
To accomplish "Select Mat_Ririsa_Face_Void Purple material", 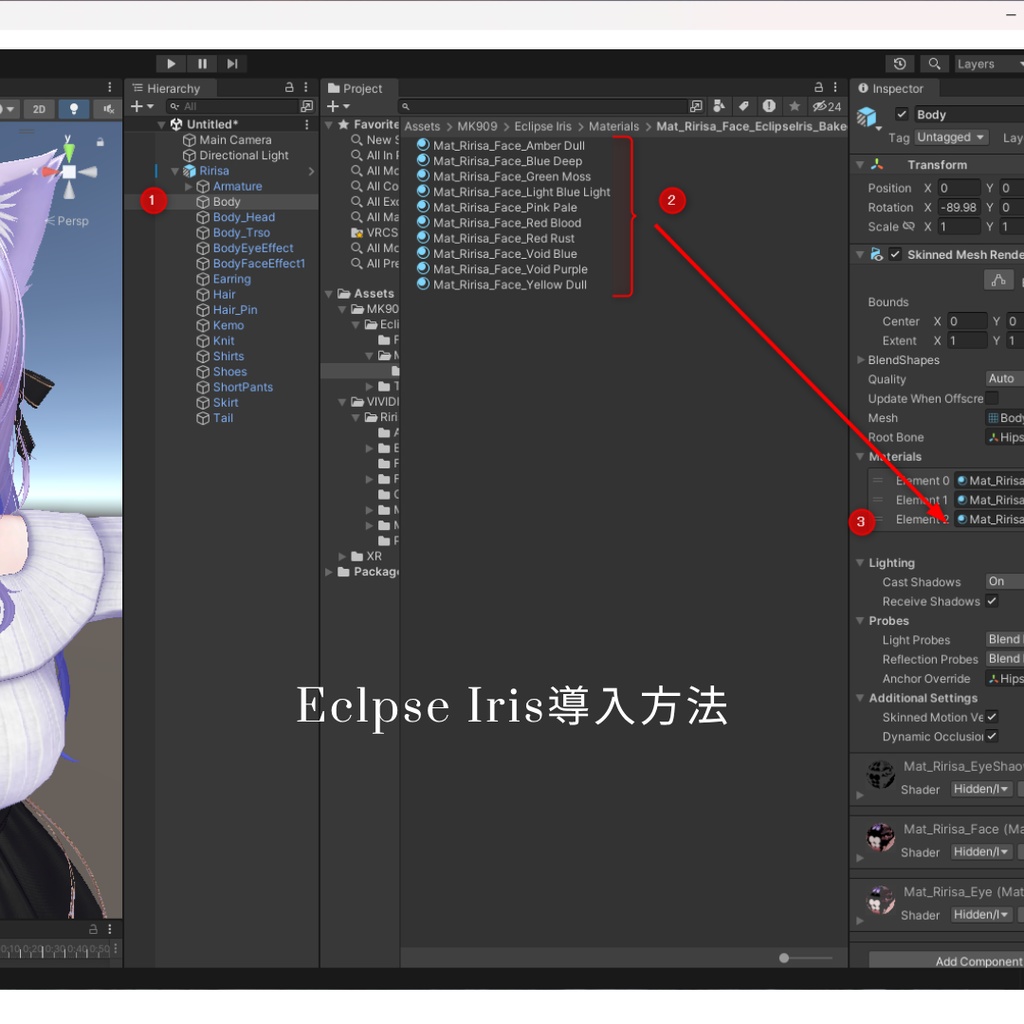I will click(x=502, y=269).
